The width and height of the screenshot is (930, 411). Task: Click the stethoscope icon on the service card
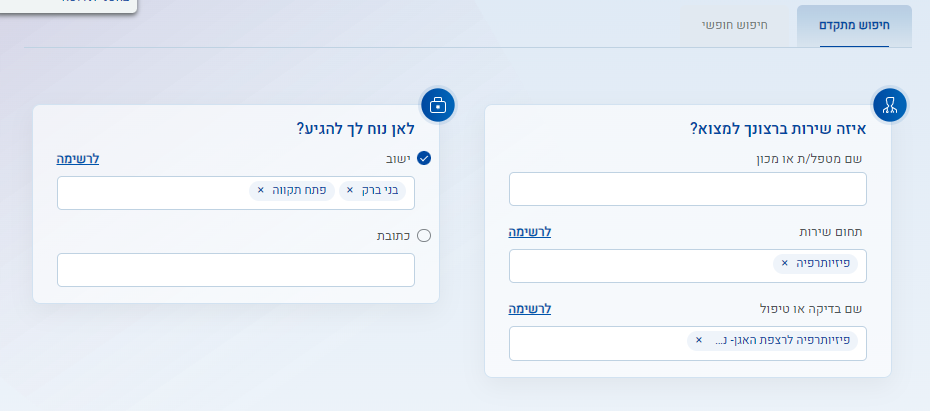pos(889,103)
